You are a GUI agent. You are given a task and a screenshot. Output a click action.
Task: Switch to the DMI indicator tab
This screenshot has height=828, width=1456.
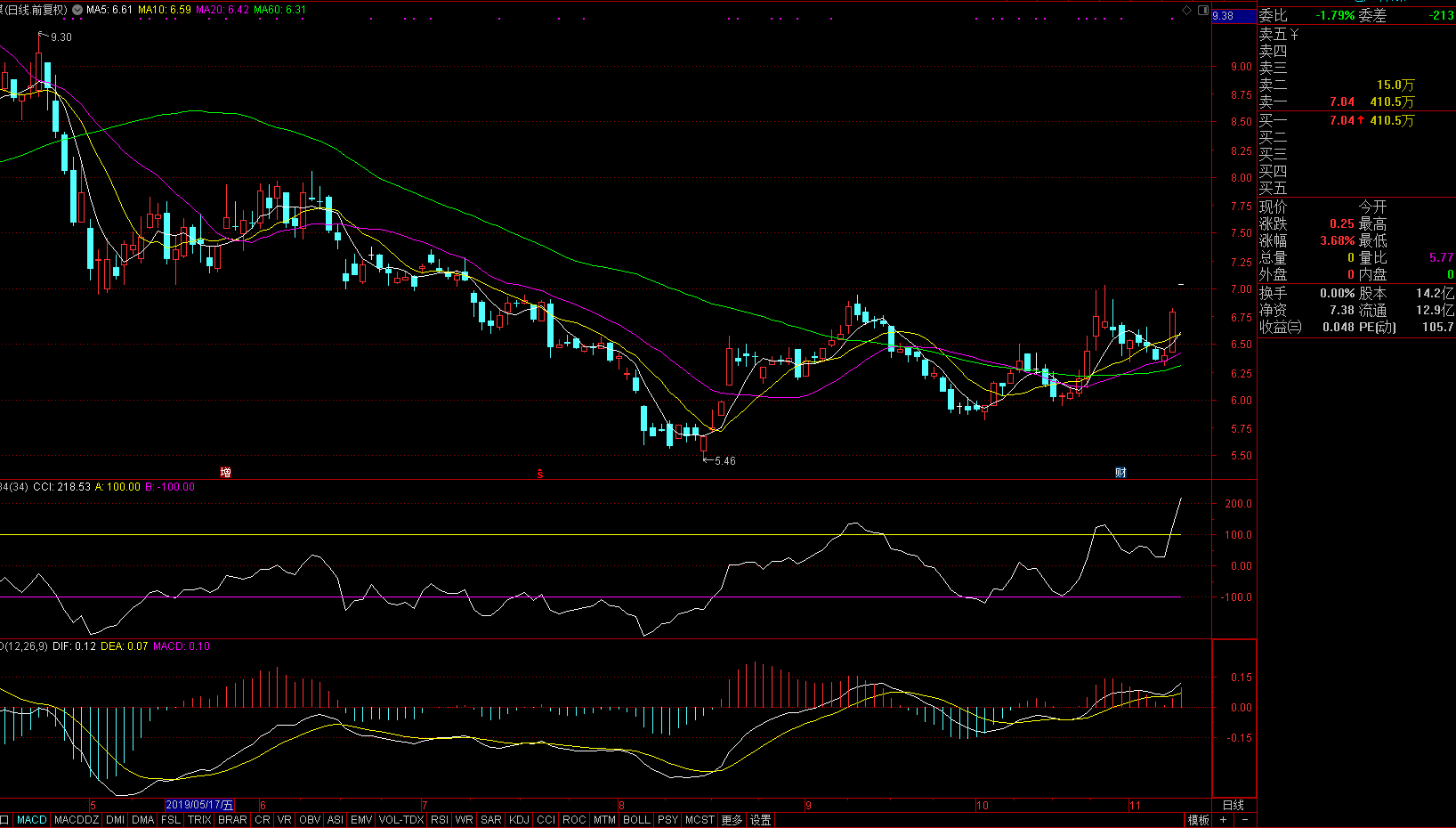[x=115, y=820]
